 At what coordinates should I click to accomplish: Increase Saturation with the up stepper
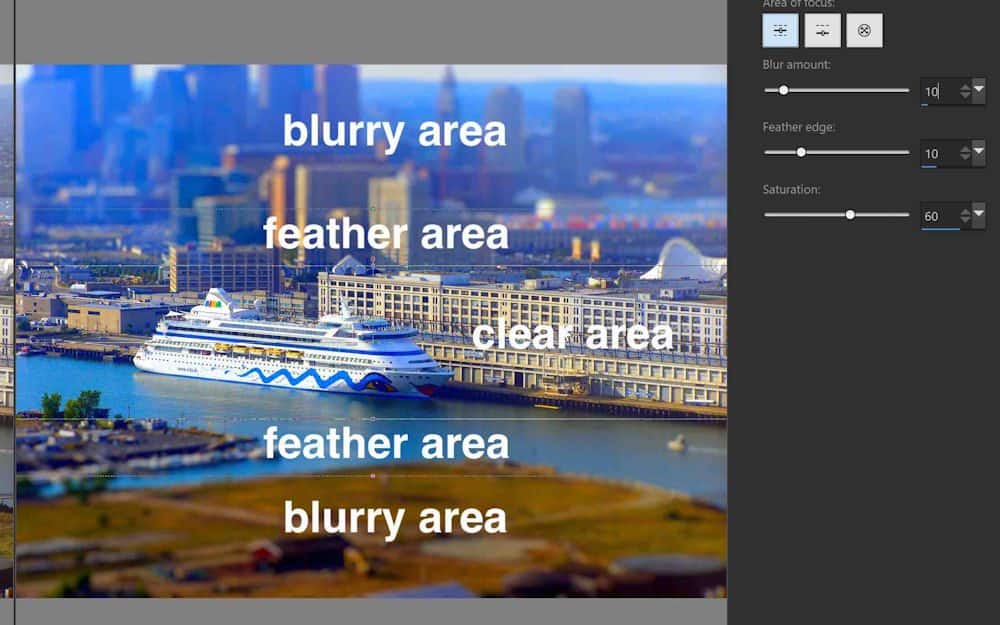[x=965, y=211]
